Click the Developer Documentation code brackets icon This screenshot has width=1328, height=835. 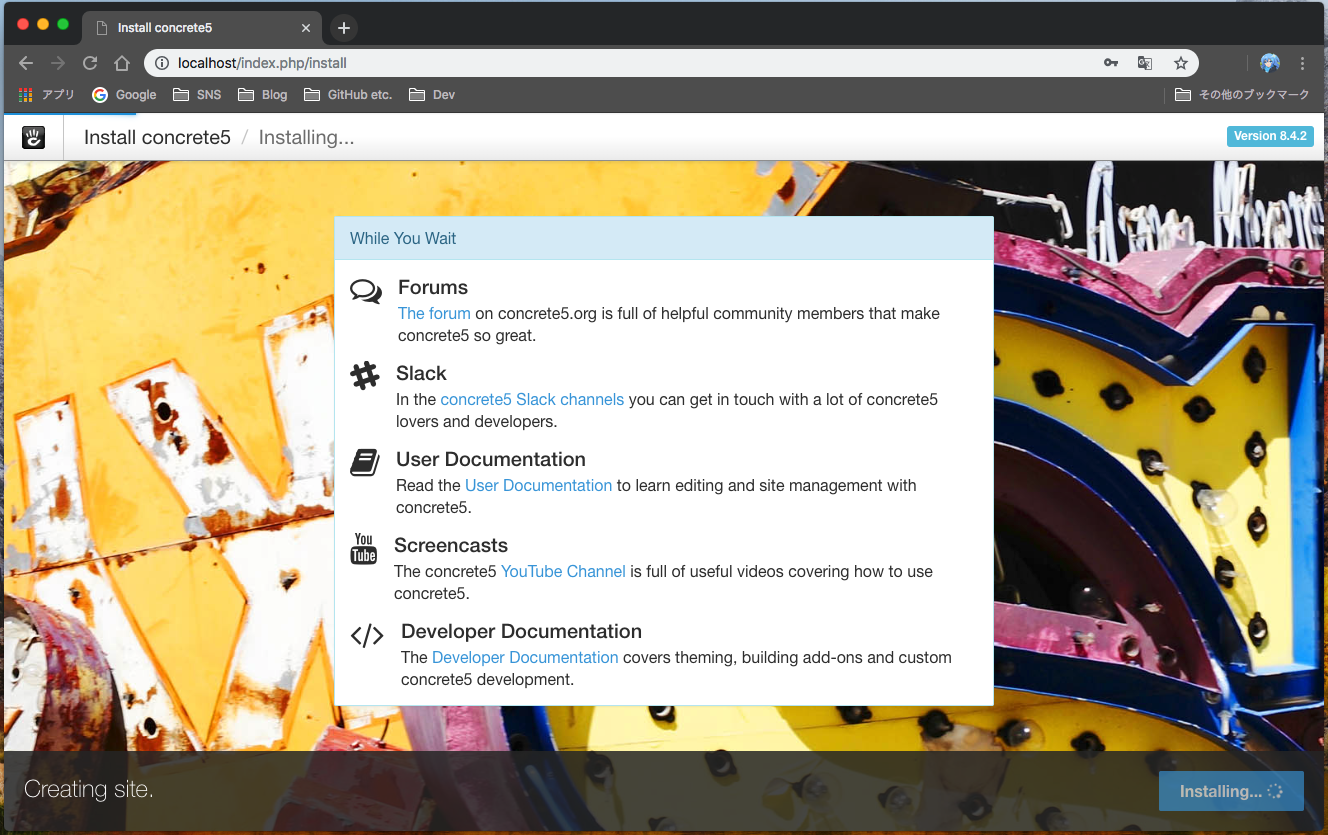367,635
